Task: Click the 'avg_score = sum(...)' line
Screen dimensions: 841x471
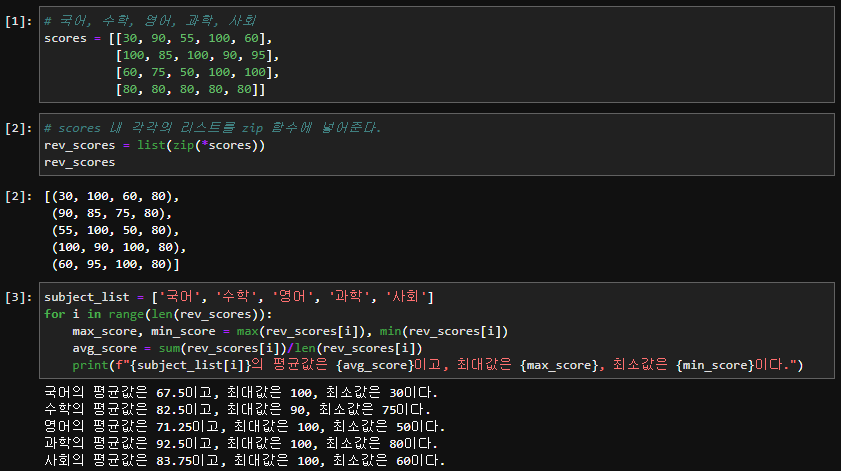Action: coord(247,349)
